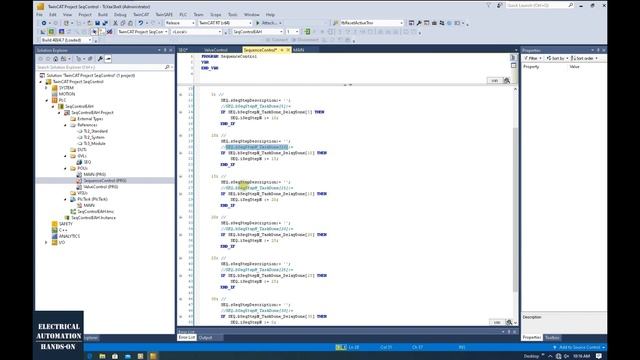Click the Quick Launch search magnifier
This screenshot has height=360, width=640.
tap(571, 5)
